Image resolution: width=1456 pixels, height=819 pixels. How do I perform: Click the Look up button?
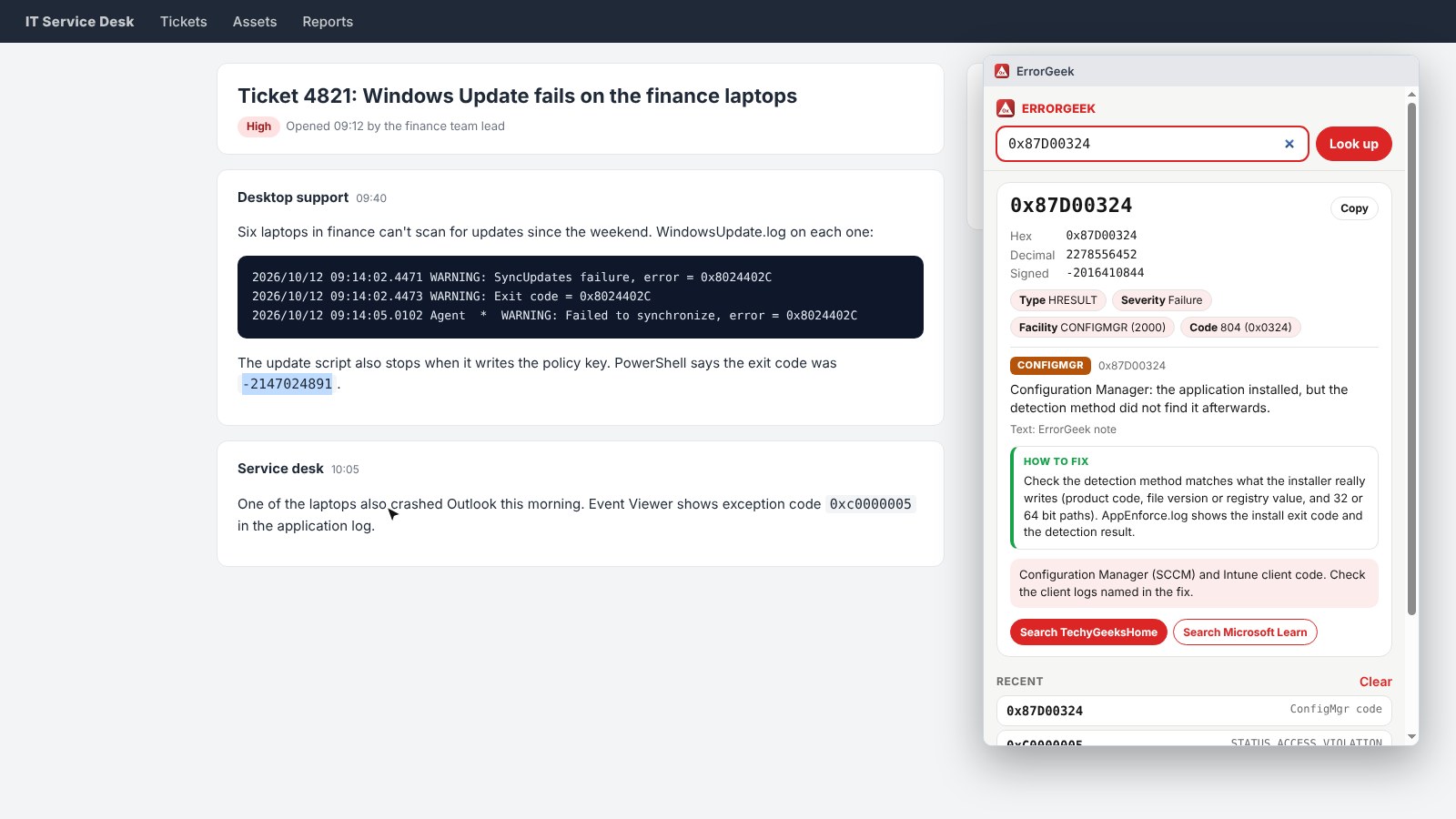1353,144
